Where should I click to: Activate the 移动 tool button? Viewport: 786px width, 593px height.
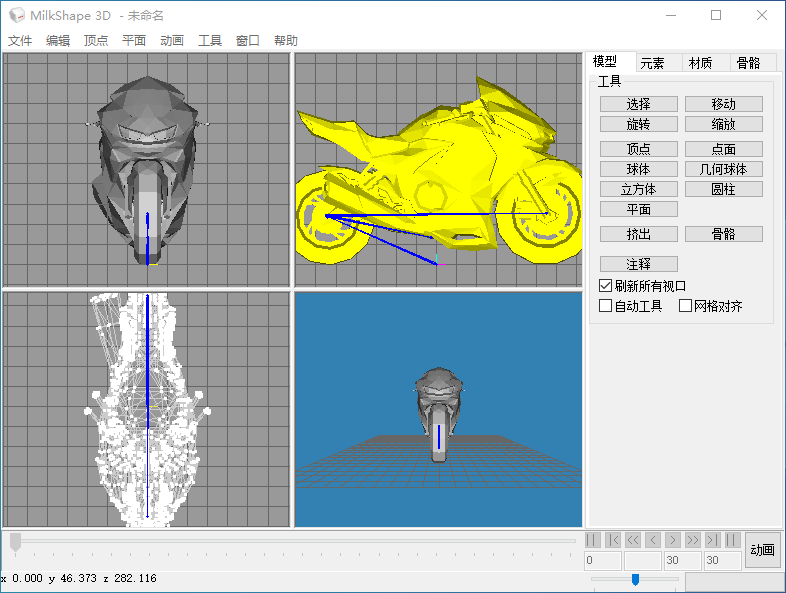(724, 104)
